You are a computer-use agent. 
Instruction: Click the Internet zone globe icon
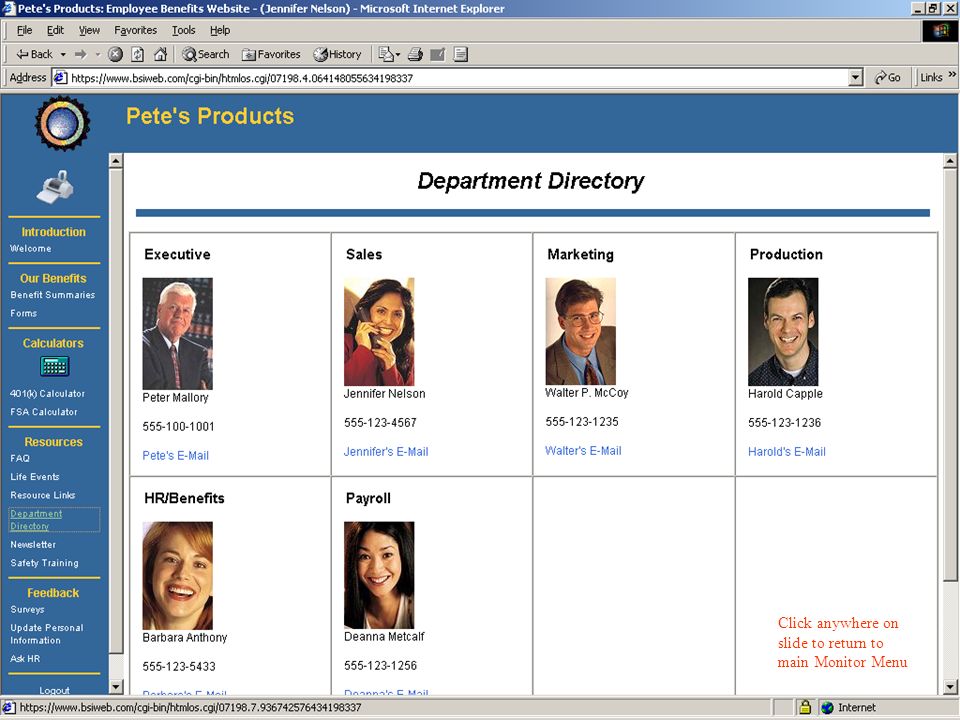point(827,707)
